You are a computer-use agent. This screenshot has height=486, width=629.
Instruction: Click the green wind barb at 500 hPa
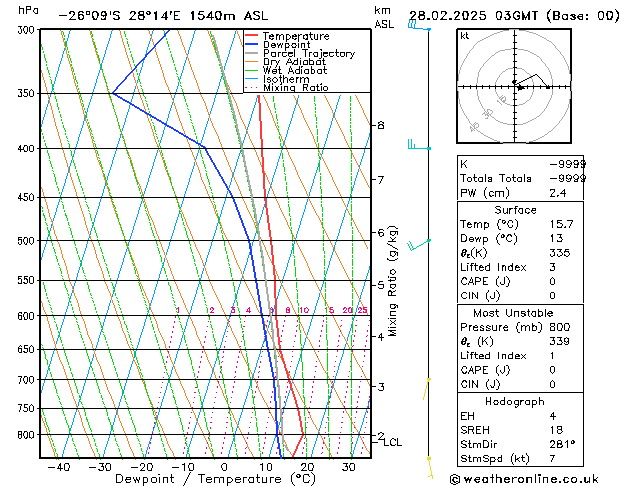click(x=419, y=245)
